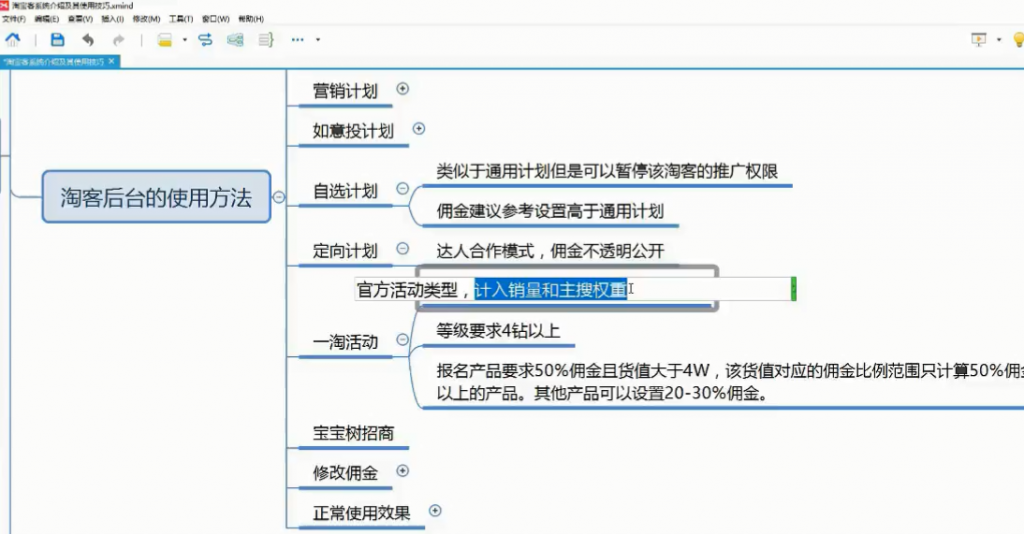This screenshot has height=534, width=1024.
Task: Open the topic icon dropdown arrow
Action: [184, 40]
